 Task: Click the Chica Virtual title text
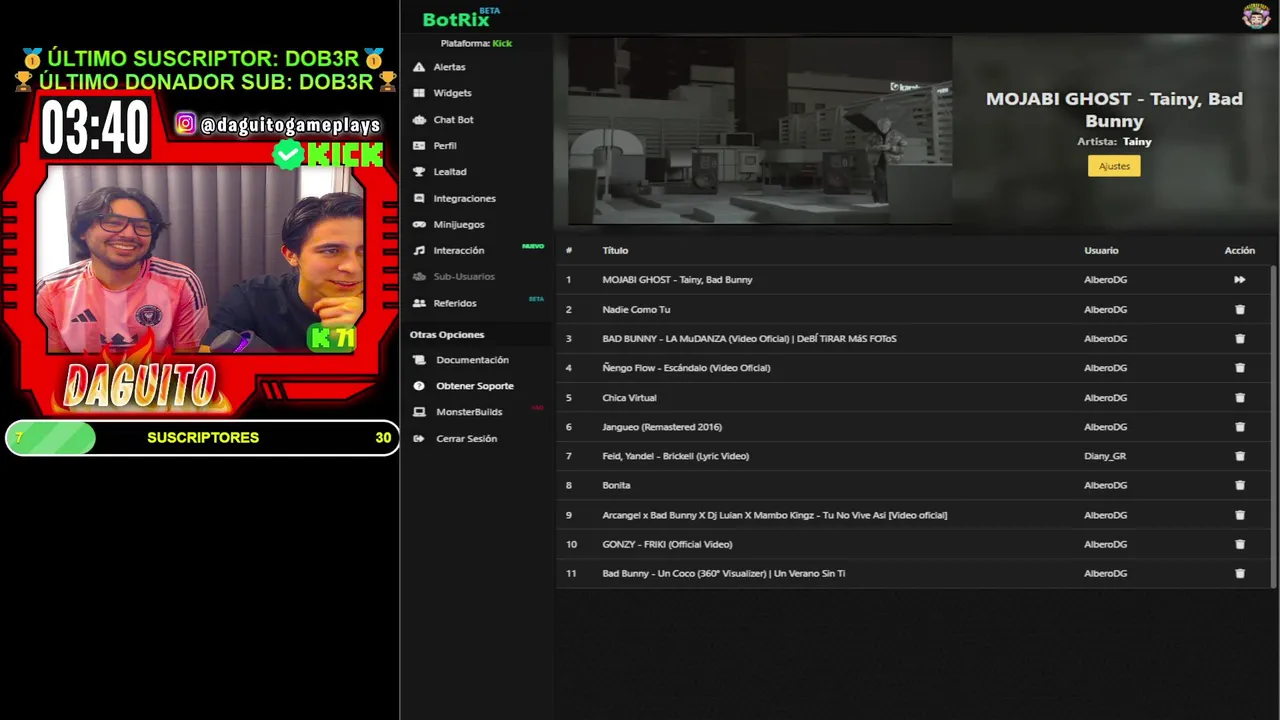[629, 398]
